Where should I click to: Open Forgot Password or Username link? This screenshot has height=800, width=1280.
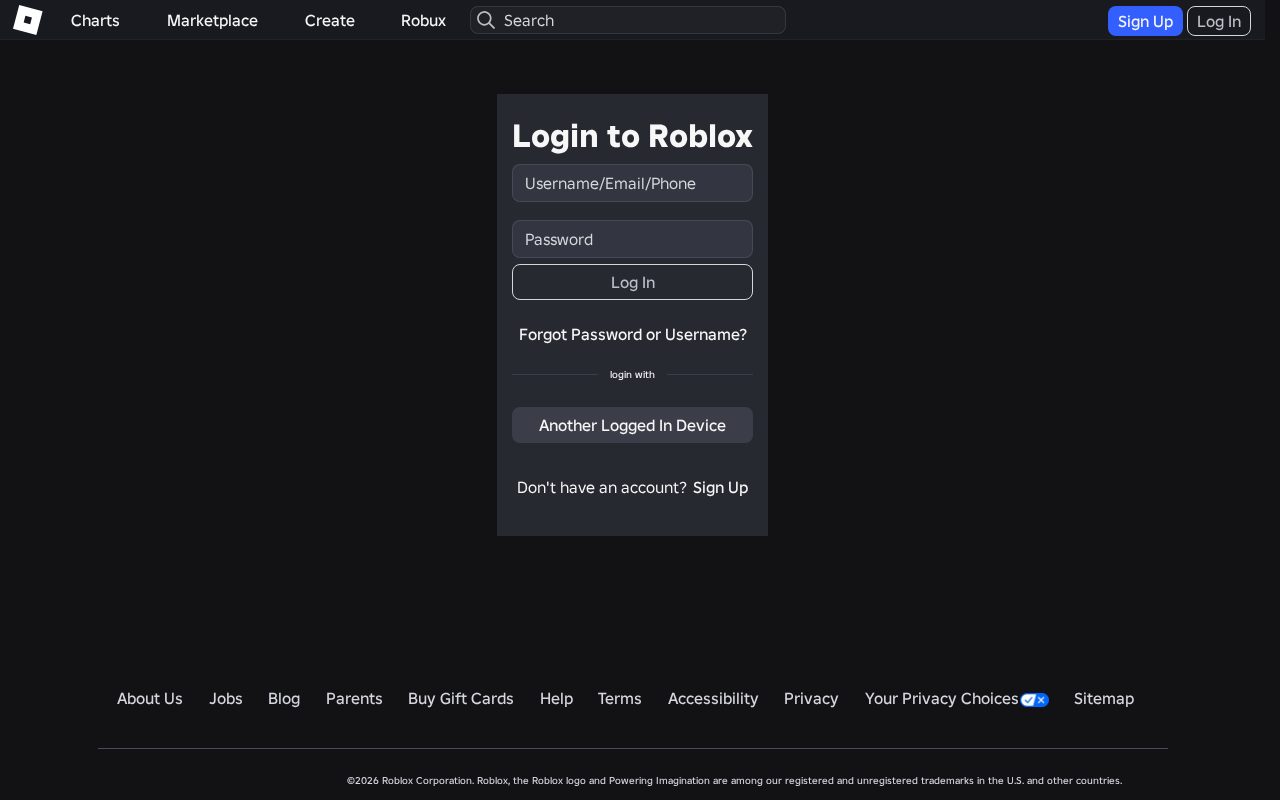tap(632, 334)
